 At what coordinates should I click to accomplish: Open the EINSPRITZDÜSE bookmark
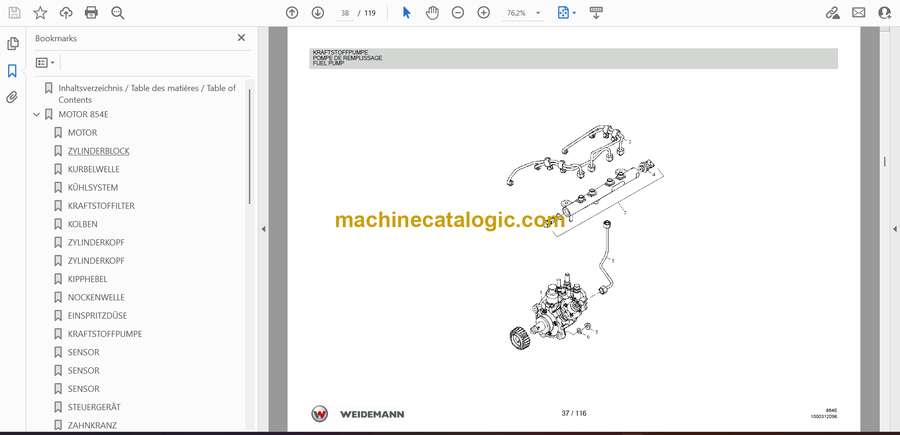coord(98,316)
